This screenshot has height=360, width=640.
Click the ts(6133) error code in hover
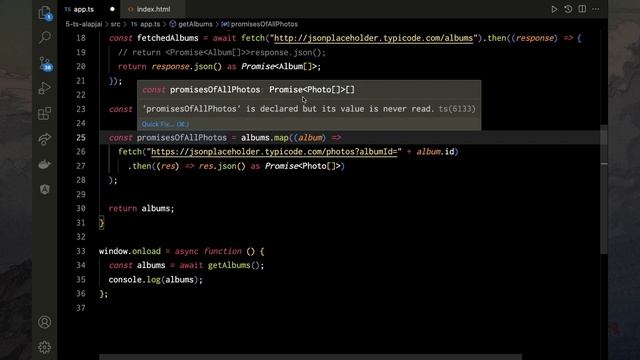coord(457,109)
